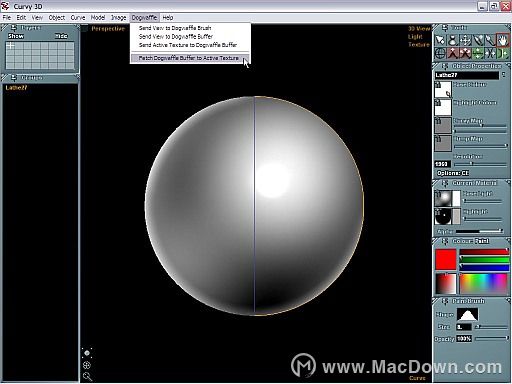
Task: Open the Help menu
Action: pos(168,18)
